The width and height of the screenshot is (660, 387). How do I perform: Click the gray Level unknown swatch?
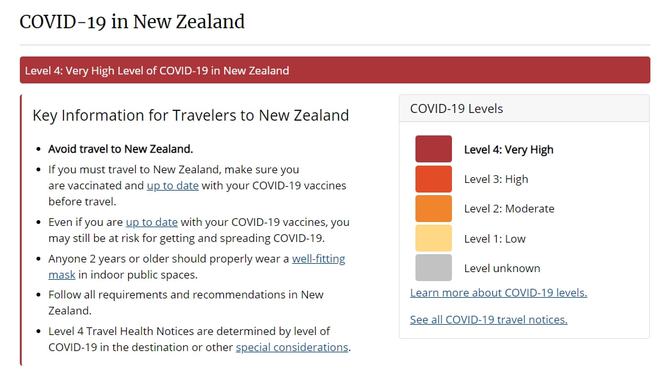click(x=434, y=267)
